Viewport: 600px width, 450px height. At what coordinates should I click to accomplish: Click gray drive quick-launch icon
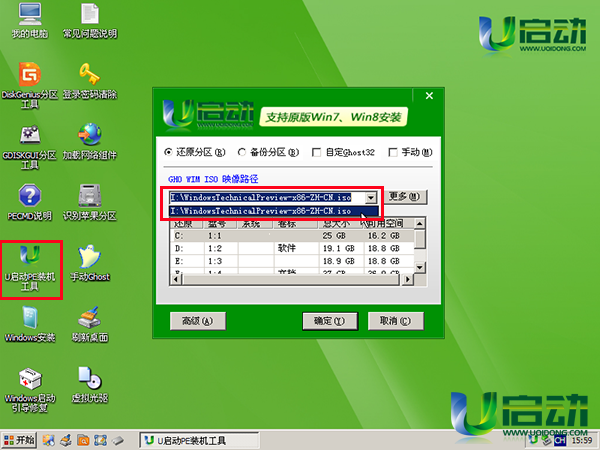coord(118,440)
